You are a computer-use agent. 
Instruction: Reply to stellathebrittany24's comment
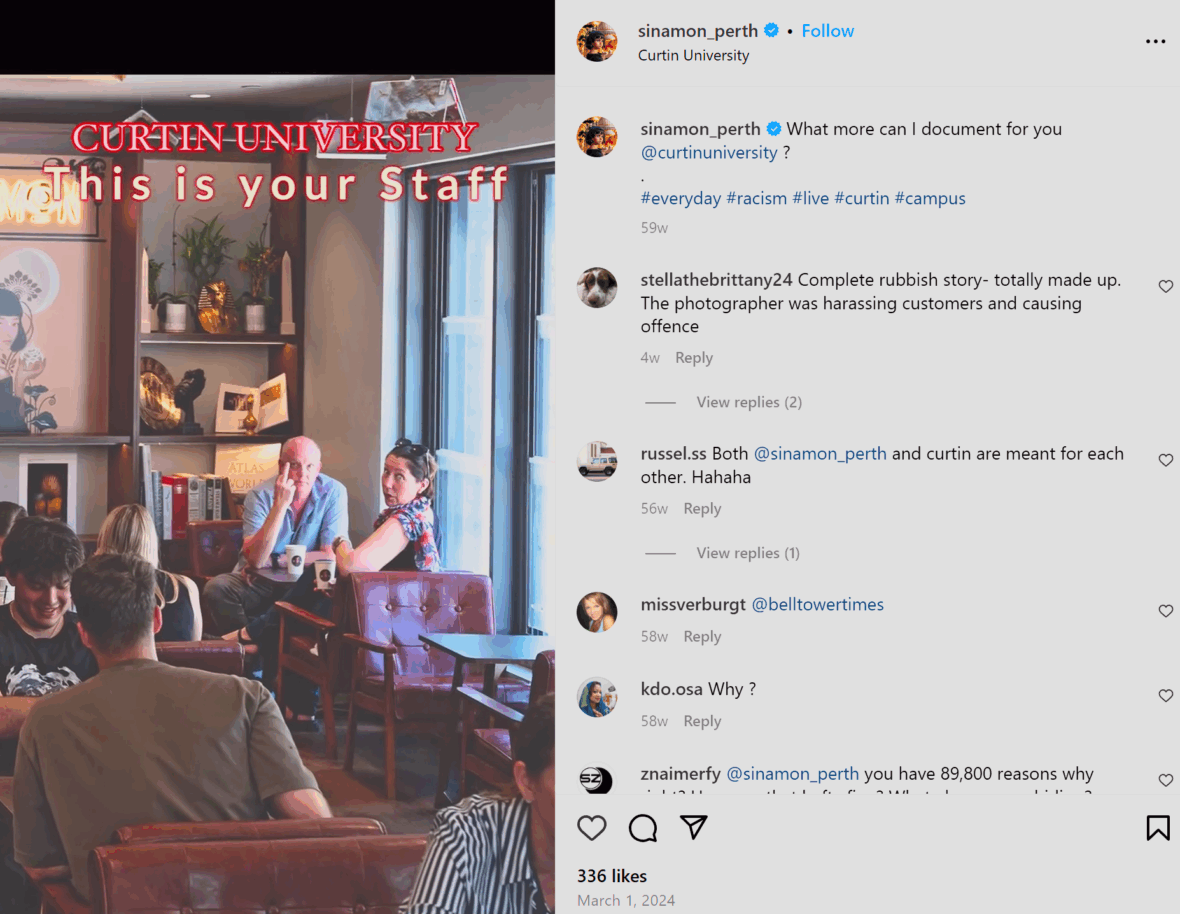coord(693,358)
